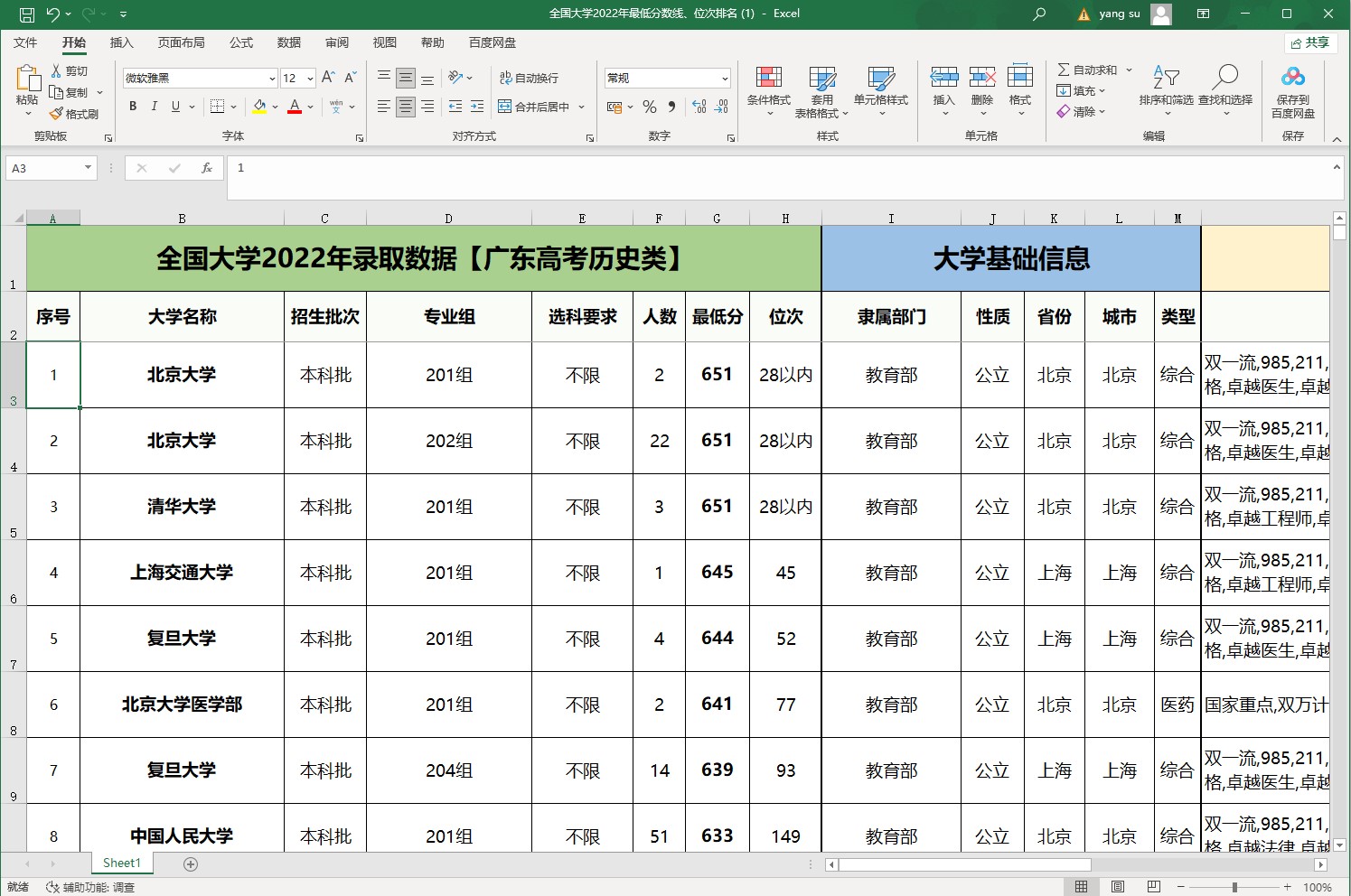Image resolution: width=1351 pixels, height=896 pixels.
Task: Click the comma style icon
Action: tap(671, 107)
